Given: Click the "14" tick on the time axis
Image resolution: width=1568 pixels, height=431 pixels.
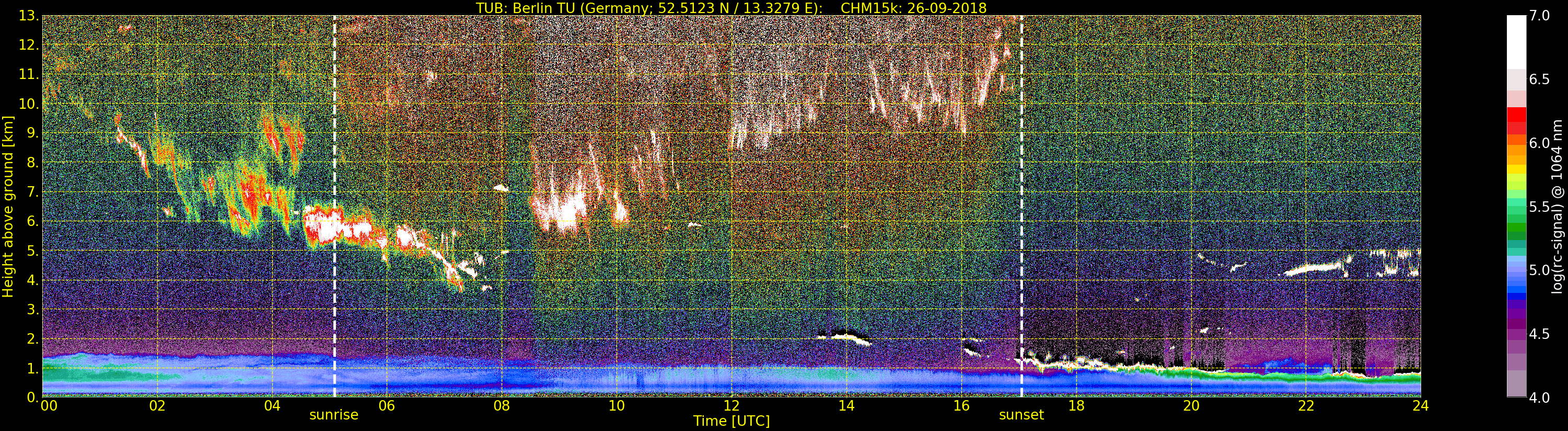Looking at the screenshot, I should tap(846, 406).
